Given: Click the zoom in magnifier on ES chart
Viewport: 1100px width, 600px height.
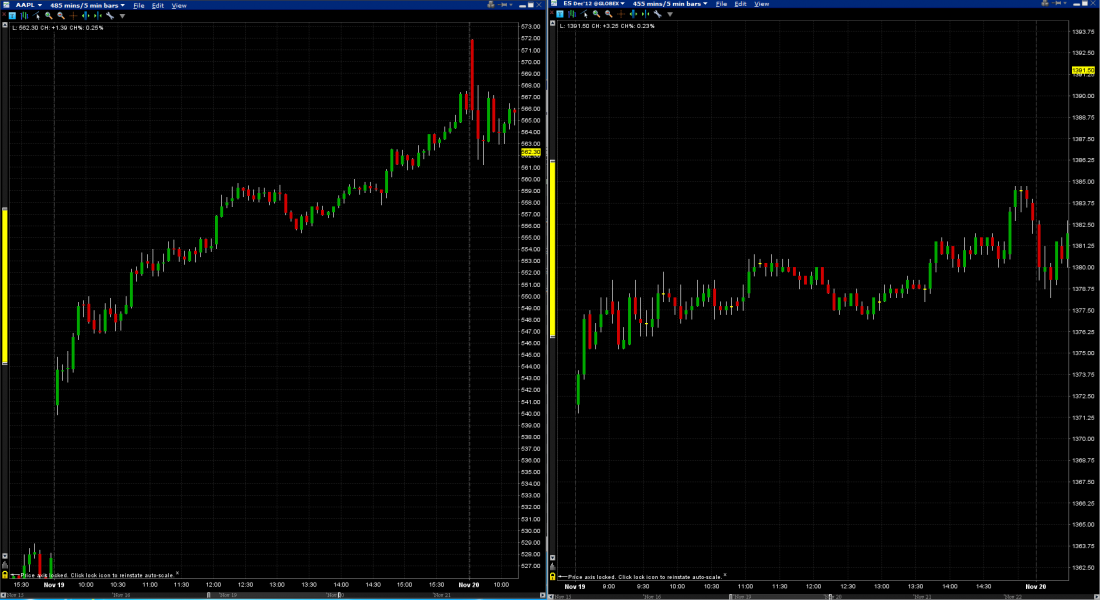Looking at the screenshot, I should coord(596,14).
